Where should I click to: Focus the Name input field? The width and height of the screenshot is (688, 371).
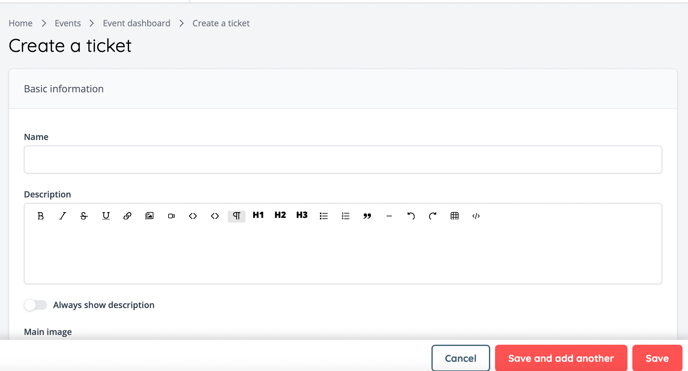click(343, 160)
